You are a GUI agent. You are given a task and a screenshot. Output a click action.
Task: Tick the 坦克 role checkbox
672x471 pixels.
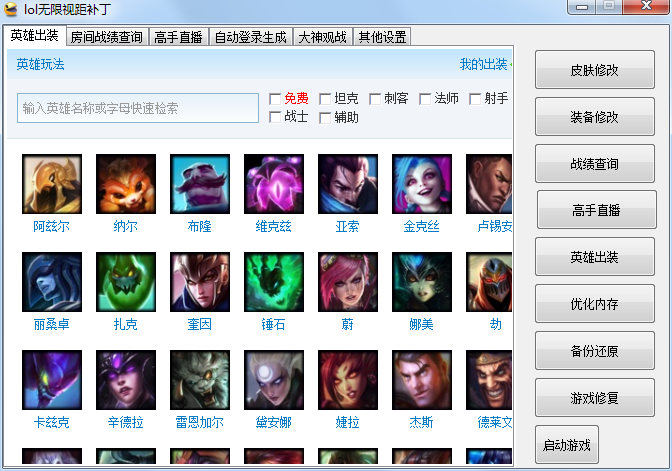[325, 99]
